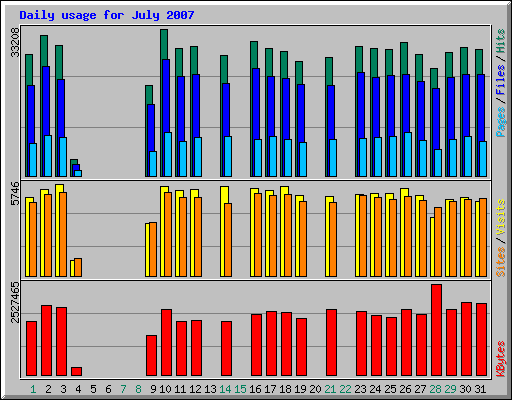This screenshot has width=512, height=400.
Task: Click day label 3 on the x-axis
Action: tap(63, 389)
